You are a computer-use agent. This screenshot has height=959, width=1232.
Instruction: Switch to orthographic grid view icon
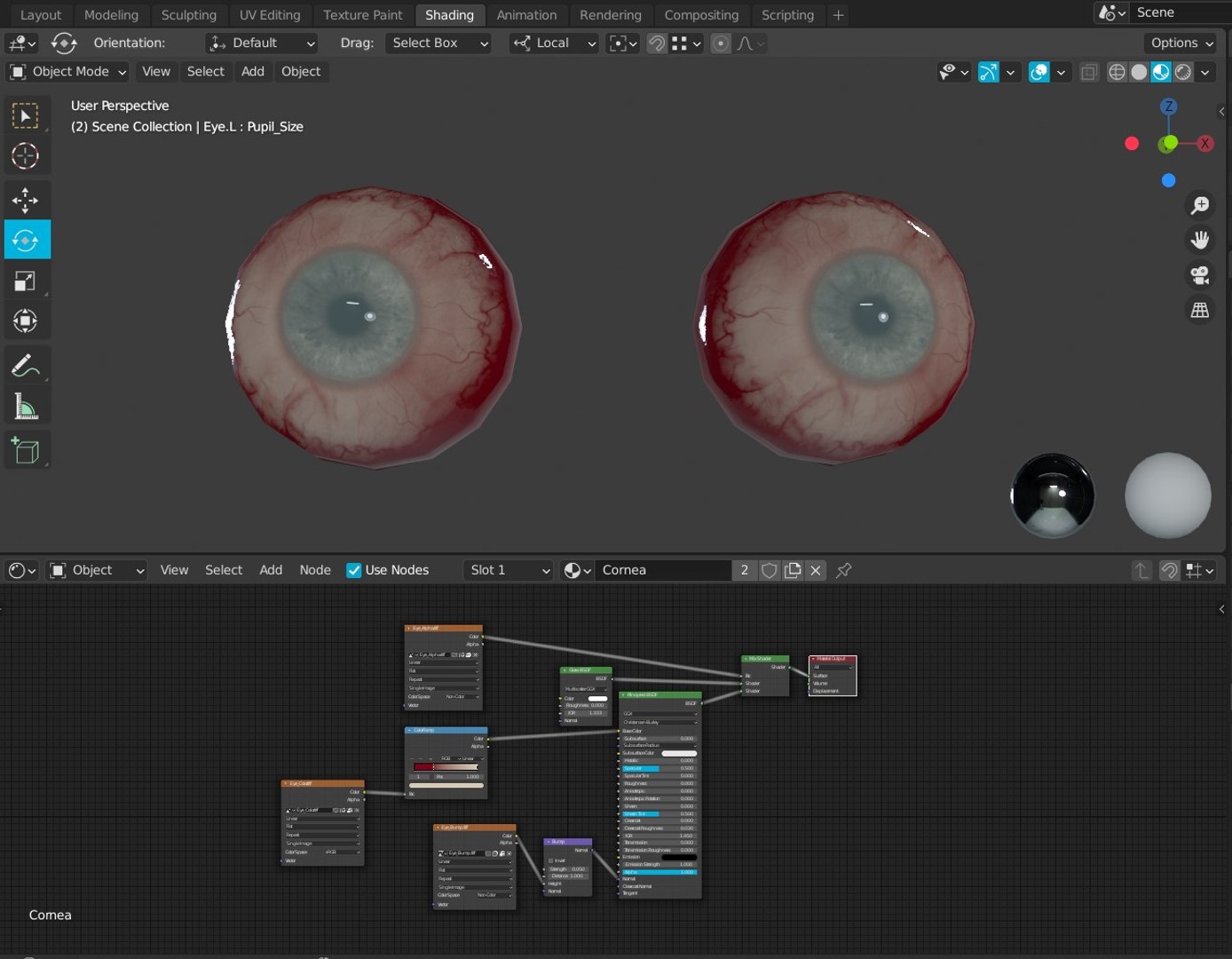click(1200, 310)
